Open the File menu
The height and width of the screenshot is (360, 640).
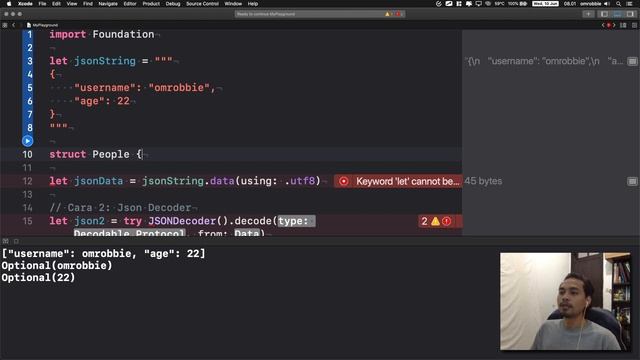(42, 4)
